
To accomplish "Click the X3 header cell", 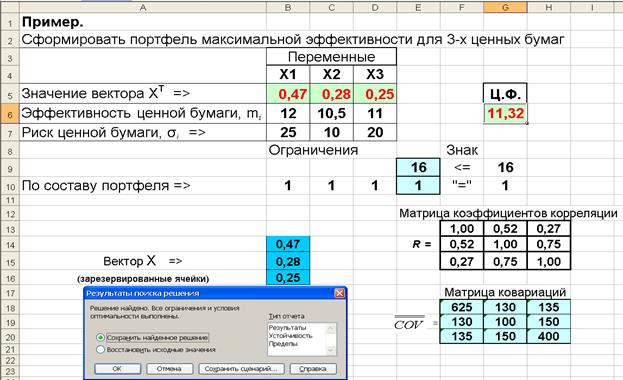I will (x=375, y=74).
